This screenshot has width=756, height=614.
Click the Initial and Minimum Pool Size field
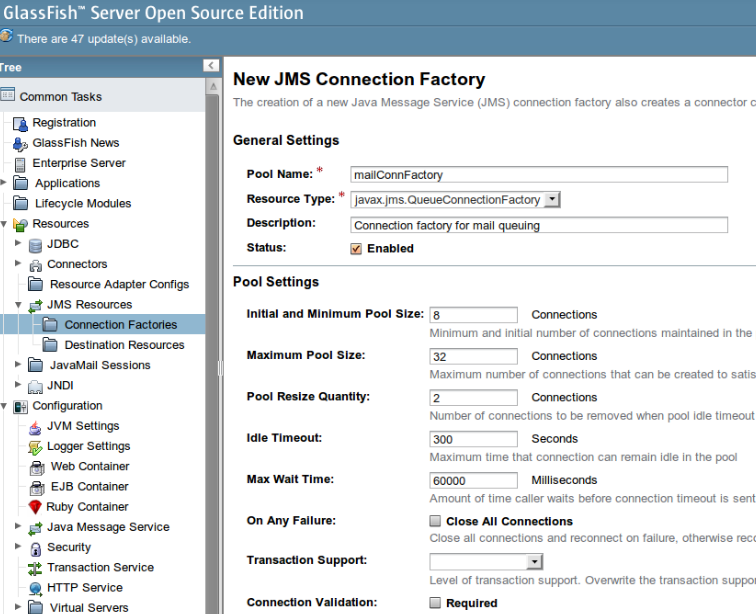click(473, 315)
